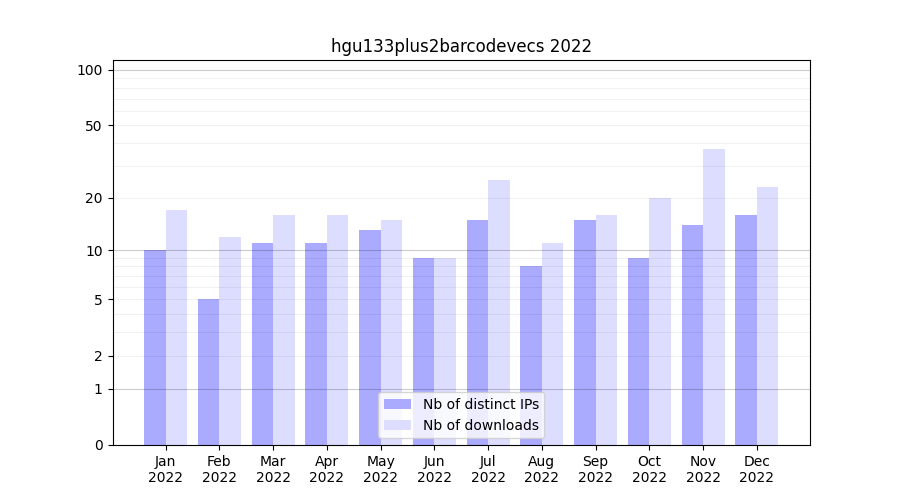This screenshot has height=500, width=900.
Task: Click the Oct 2022 downloads bar
Action: pyautogui.click(x=660, y=321)
